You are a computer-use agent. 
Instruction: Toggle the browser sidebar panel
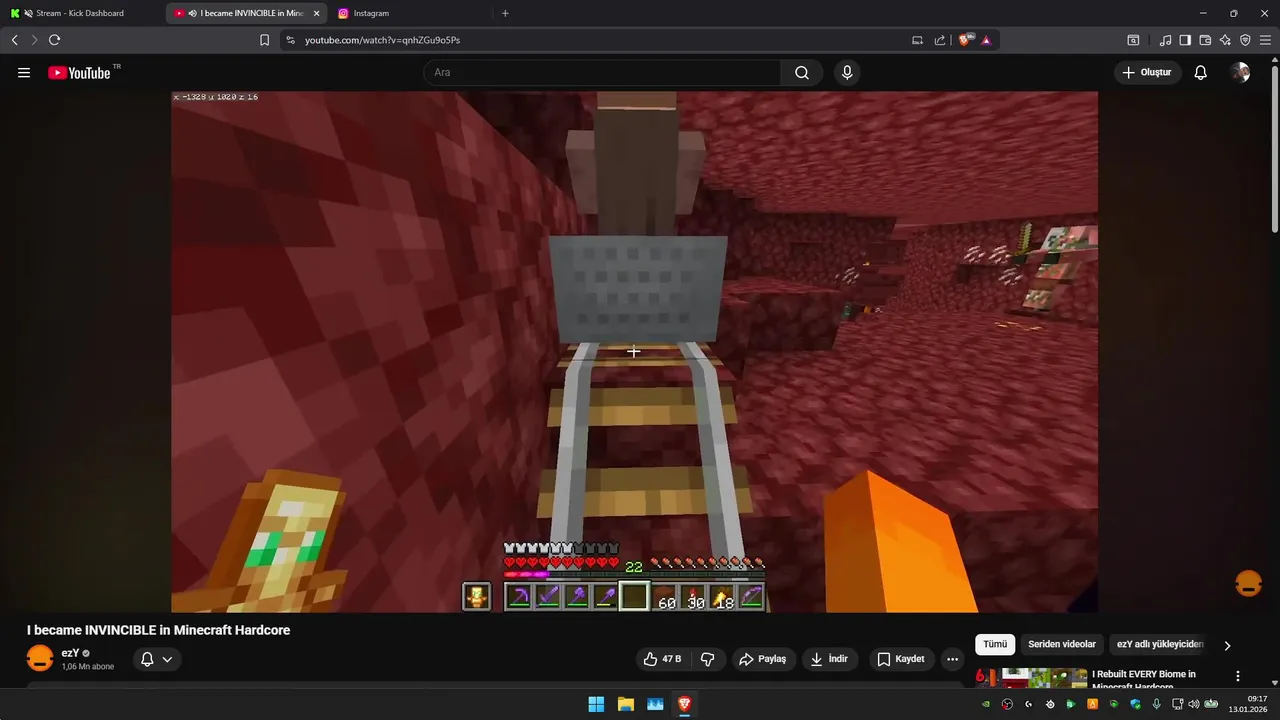coord(1185,40)
